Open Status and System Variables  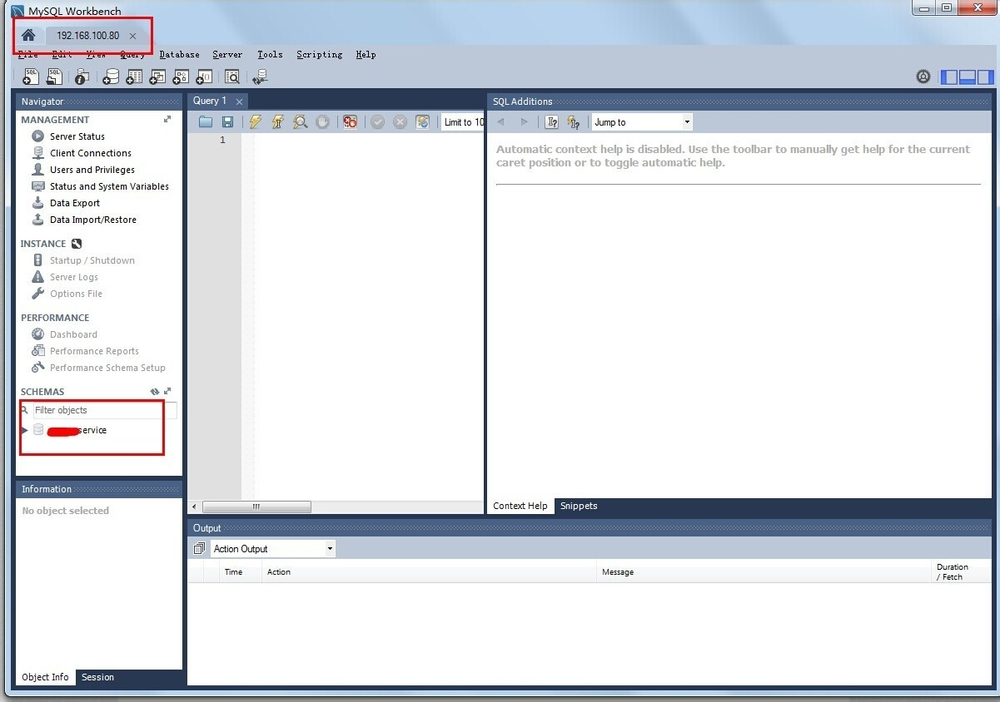[x=109, y=186]
